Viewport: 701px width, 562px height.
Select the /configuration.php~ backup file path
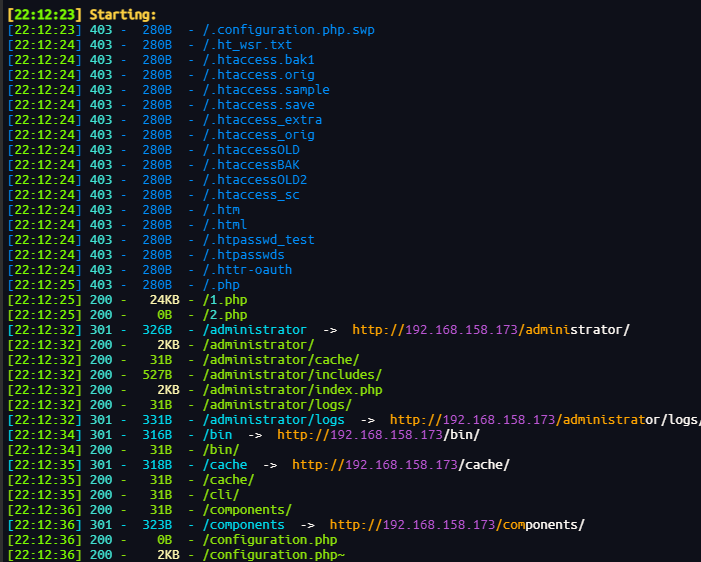[274, 555]
